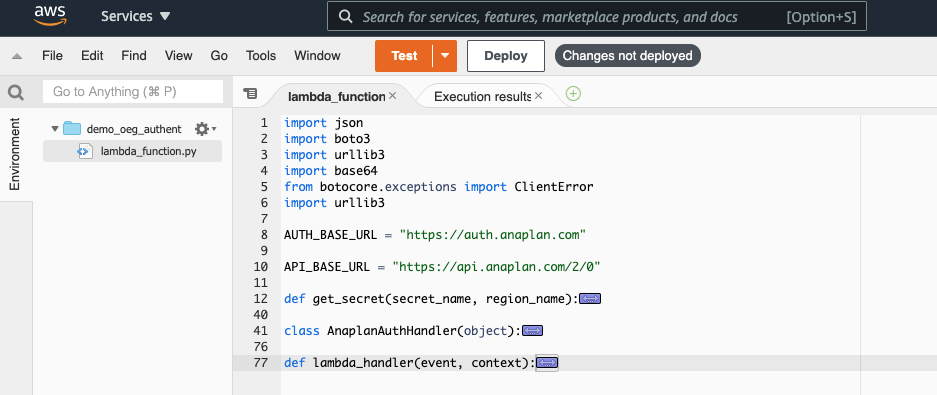Viewport: 937px width, 395px height.
Task: Click the import base64 line
Action: [330, 171]
